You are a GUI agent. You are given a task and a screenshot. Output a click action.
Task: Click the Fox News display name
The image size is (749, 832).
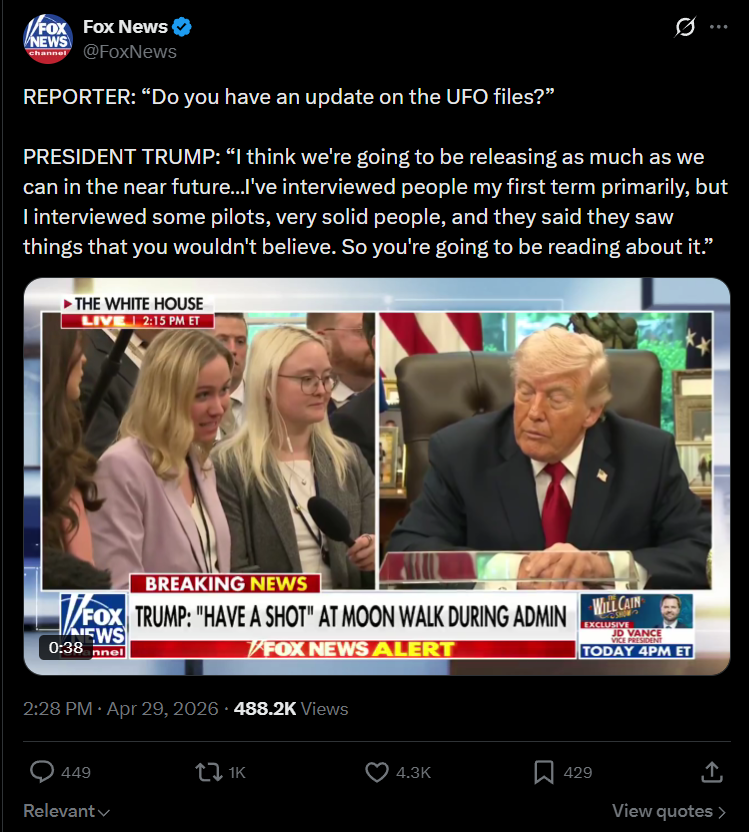(x=125, y=27)
